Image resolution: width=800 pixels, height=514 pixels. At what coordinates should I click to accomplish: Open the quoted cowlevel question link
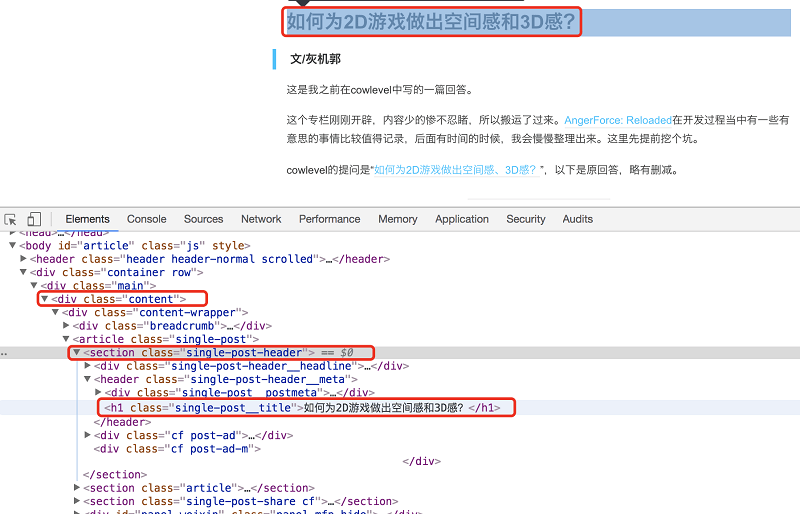point(454,170)
